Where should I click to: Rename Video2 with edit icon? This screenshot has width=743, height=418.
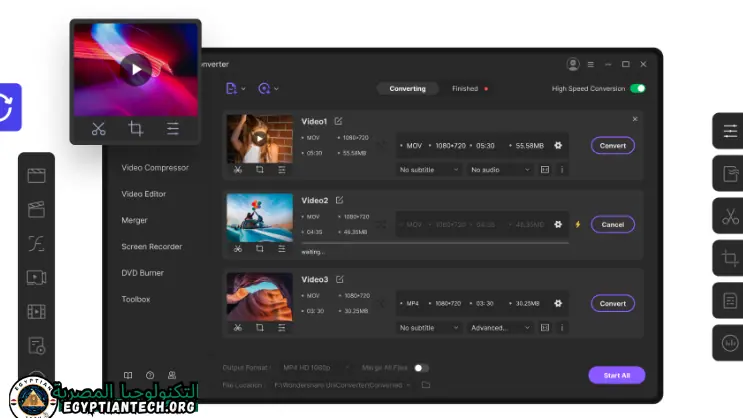pos(339,200)
